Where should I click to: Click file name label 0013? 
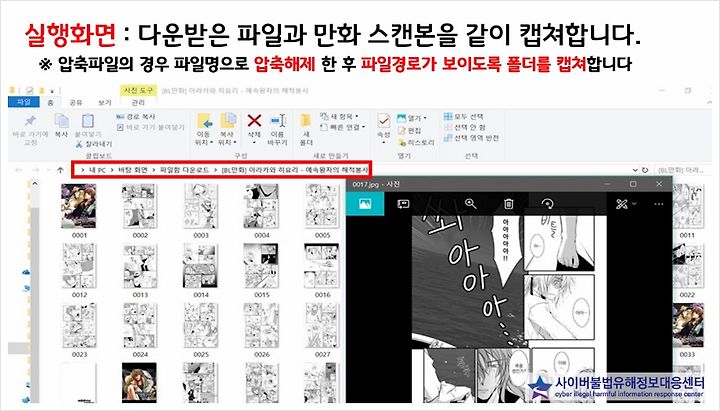[x=140, y=295]
